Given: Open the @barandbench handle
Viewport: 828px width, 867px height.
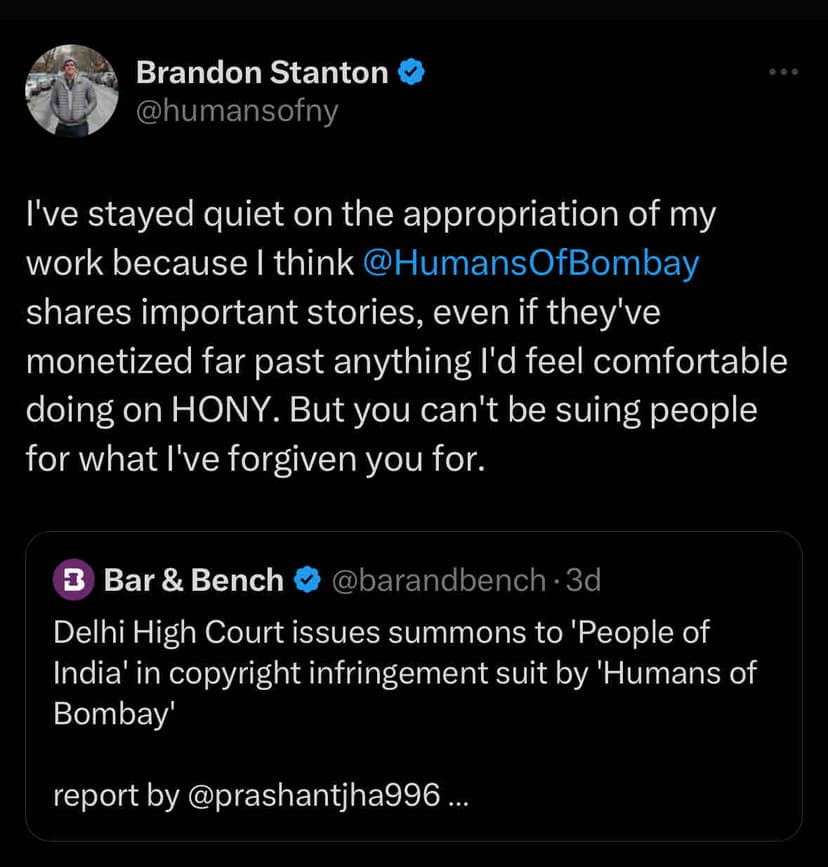Looking at the screenshot, I should click(437, 579).
